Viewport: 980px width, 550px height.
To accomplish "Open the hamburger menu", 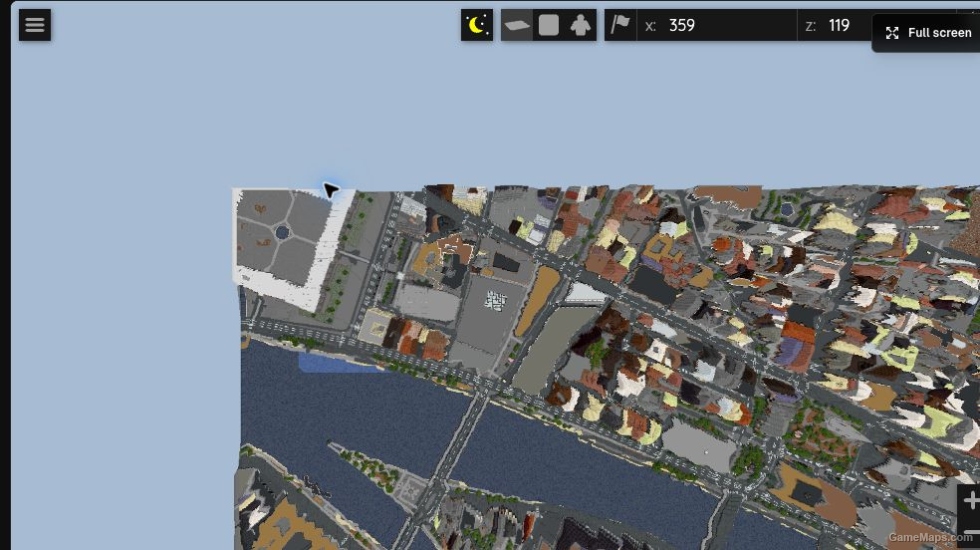I will point(34,25).
